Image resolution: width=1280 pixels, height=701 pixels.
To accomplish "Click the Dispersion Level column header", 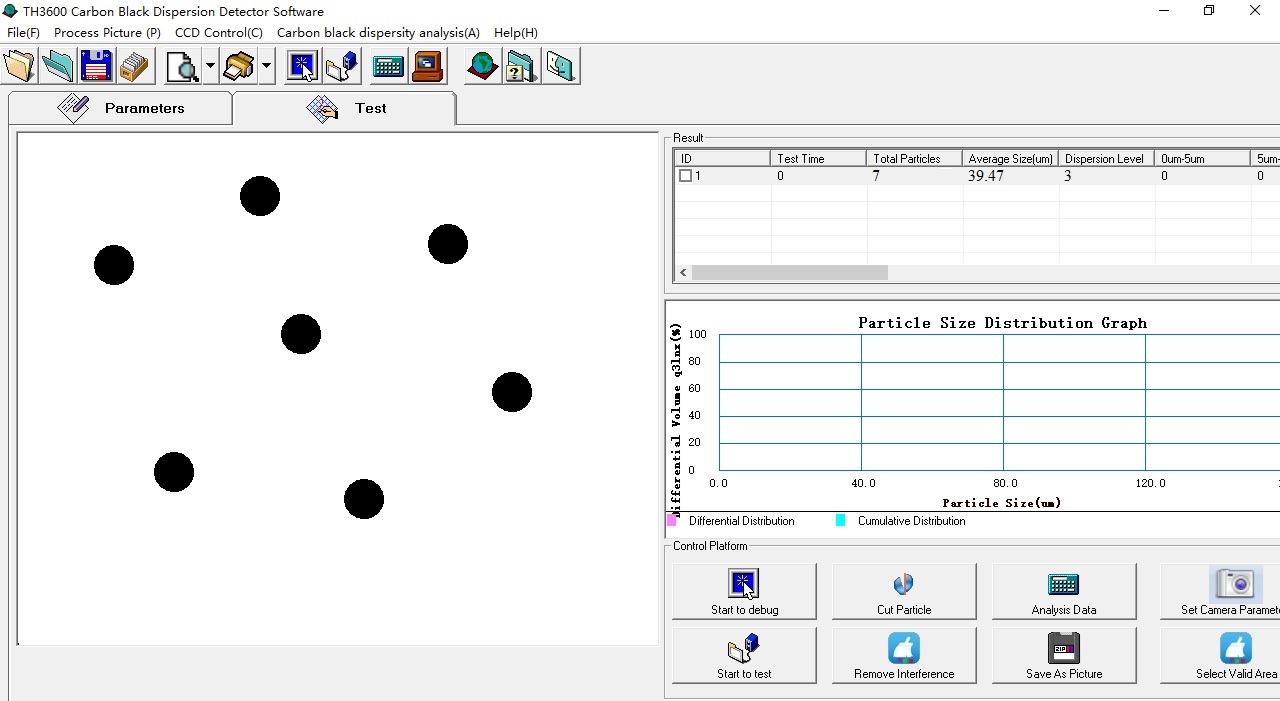I will point(1106,158).
